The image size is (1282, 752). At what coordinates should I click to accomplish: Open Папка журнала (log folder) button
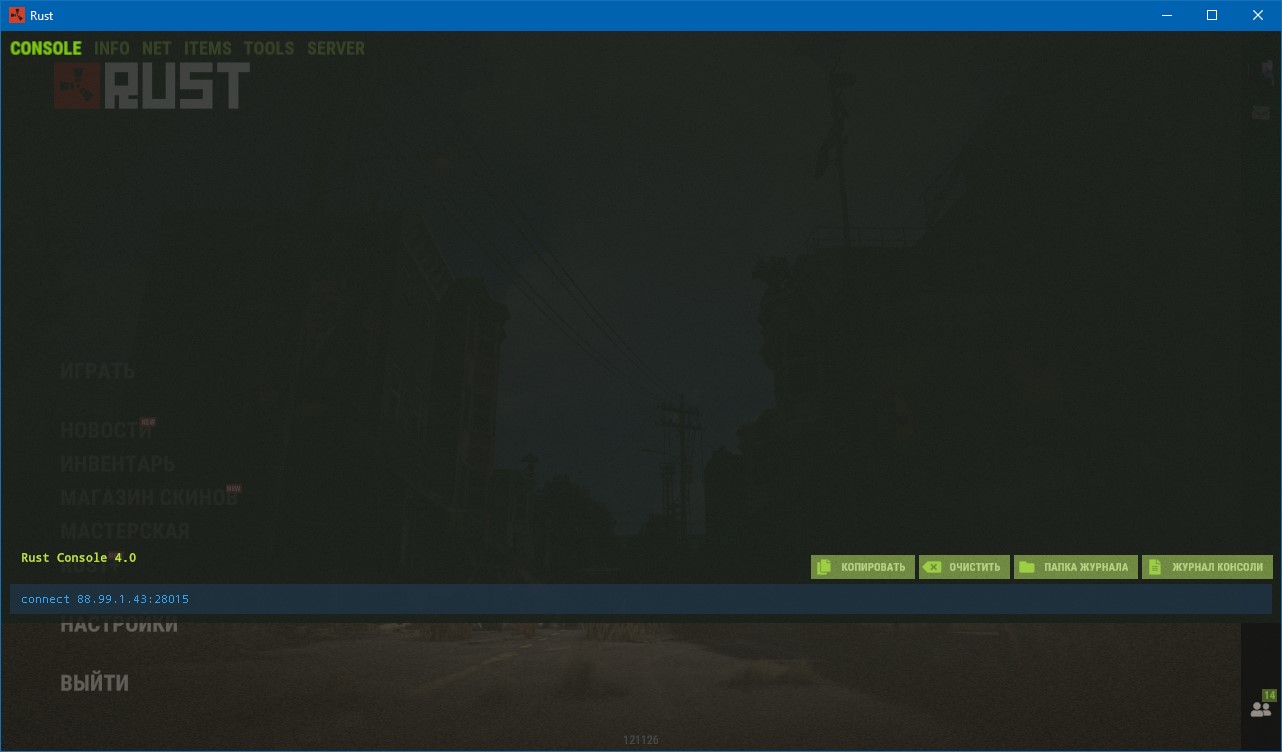[x=1075, y=567]
